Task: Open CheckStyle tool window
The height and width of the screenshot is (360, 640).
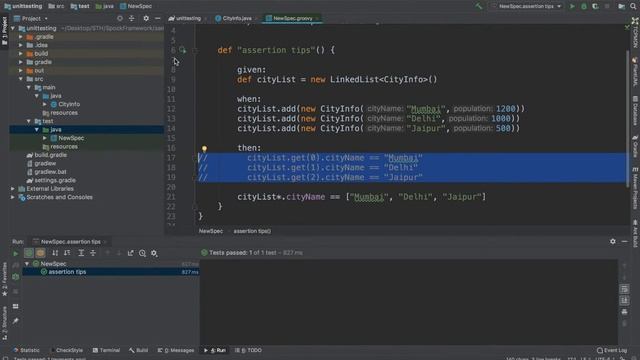Action: point(66,350)
